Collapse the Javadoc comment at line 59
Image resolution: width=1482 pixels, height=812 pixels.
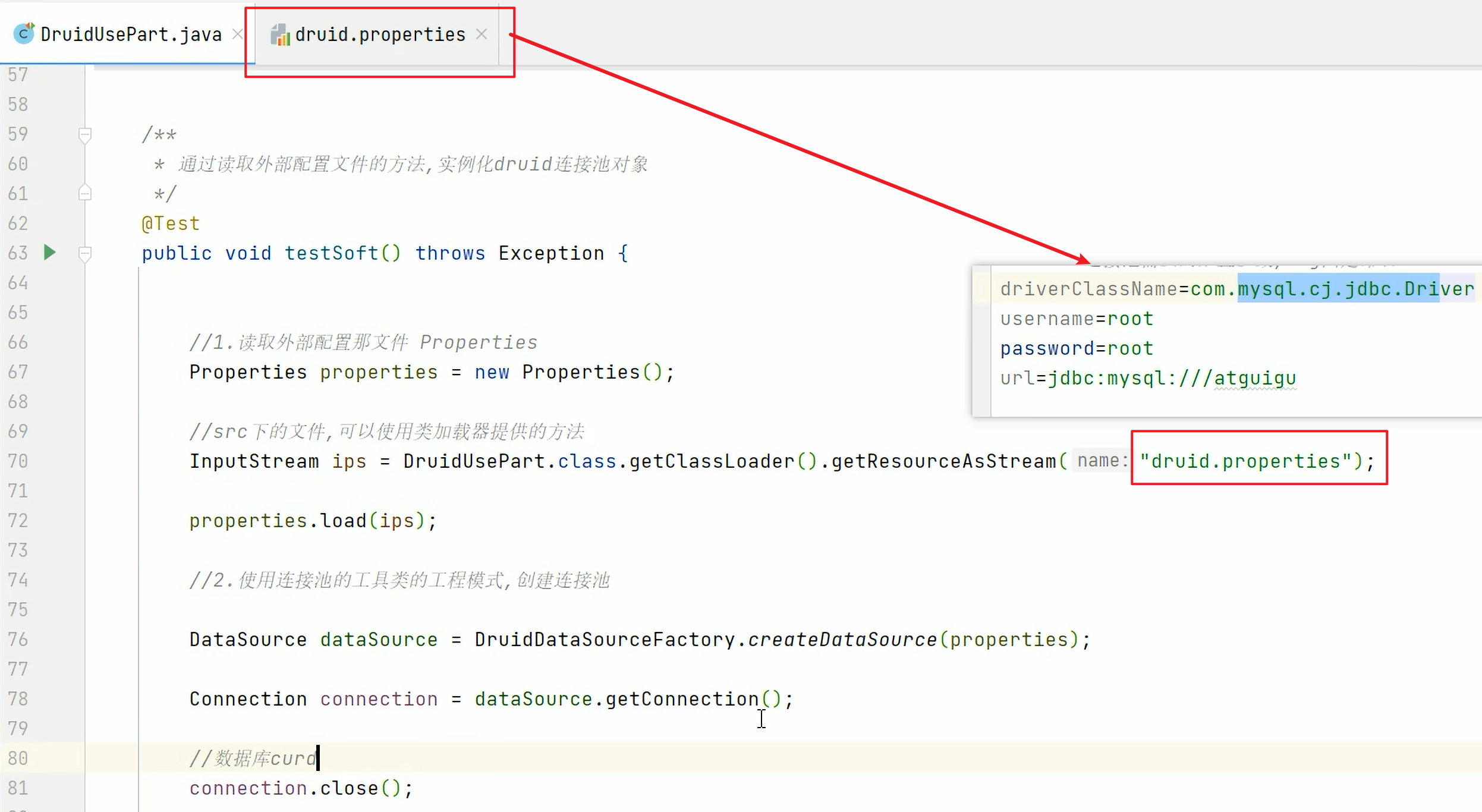85,135
